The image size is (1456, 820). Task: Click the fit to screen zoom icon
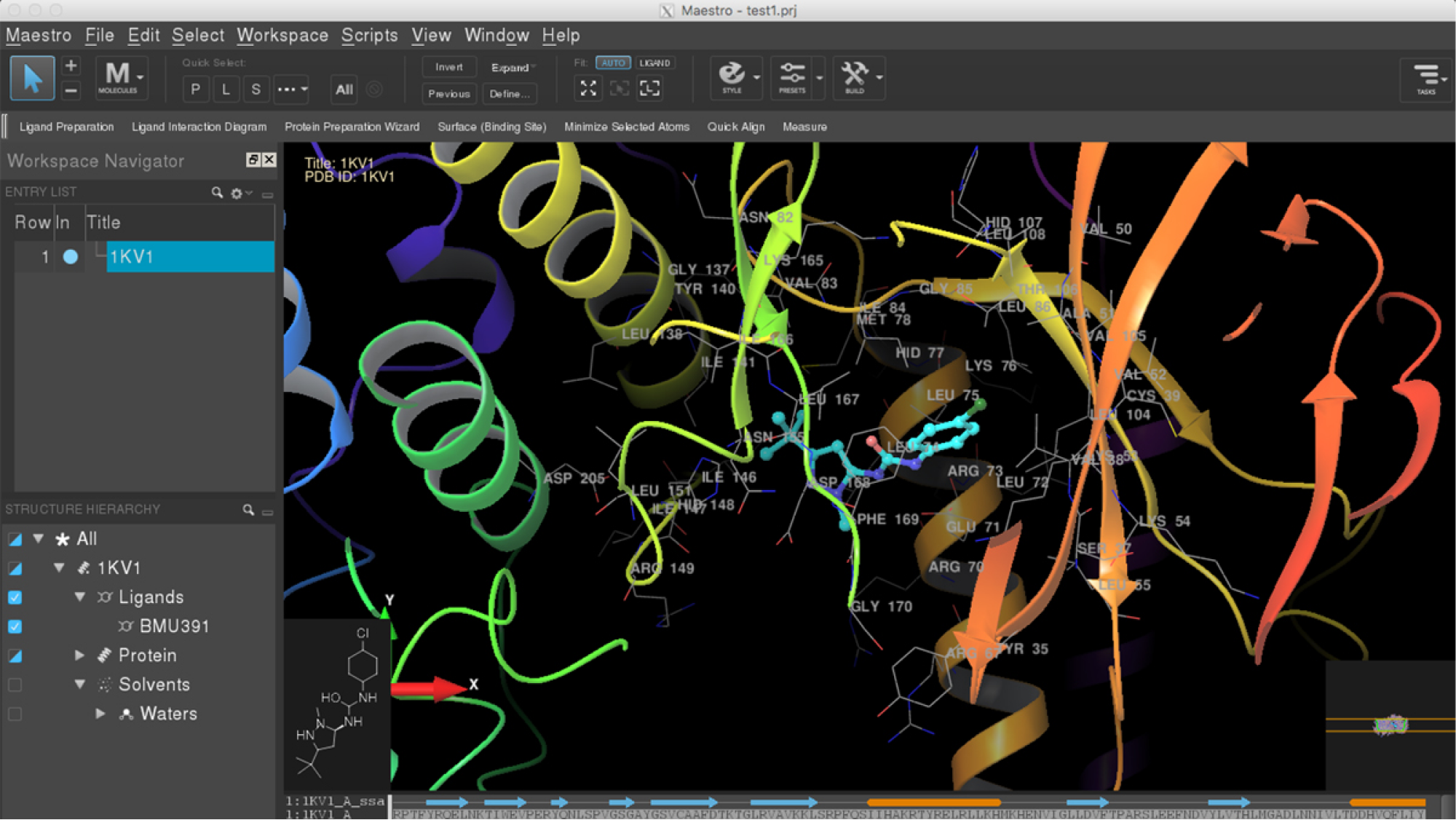coord(588,89)
